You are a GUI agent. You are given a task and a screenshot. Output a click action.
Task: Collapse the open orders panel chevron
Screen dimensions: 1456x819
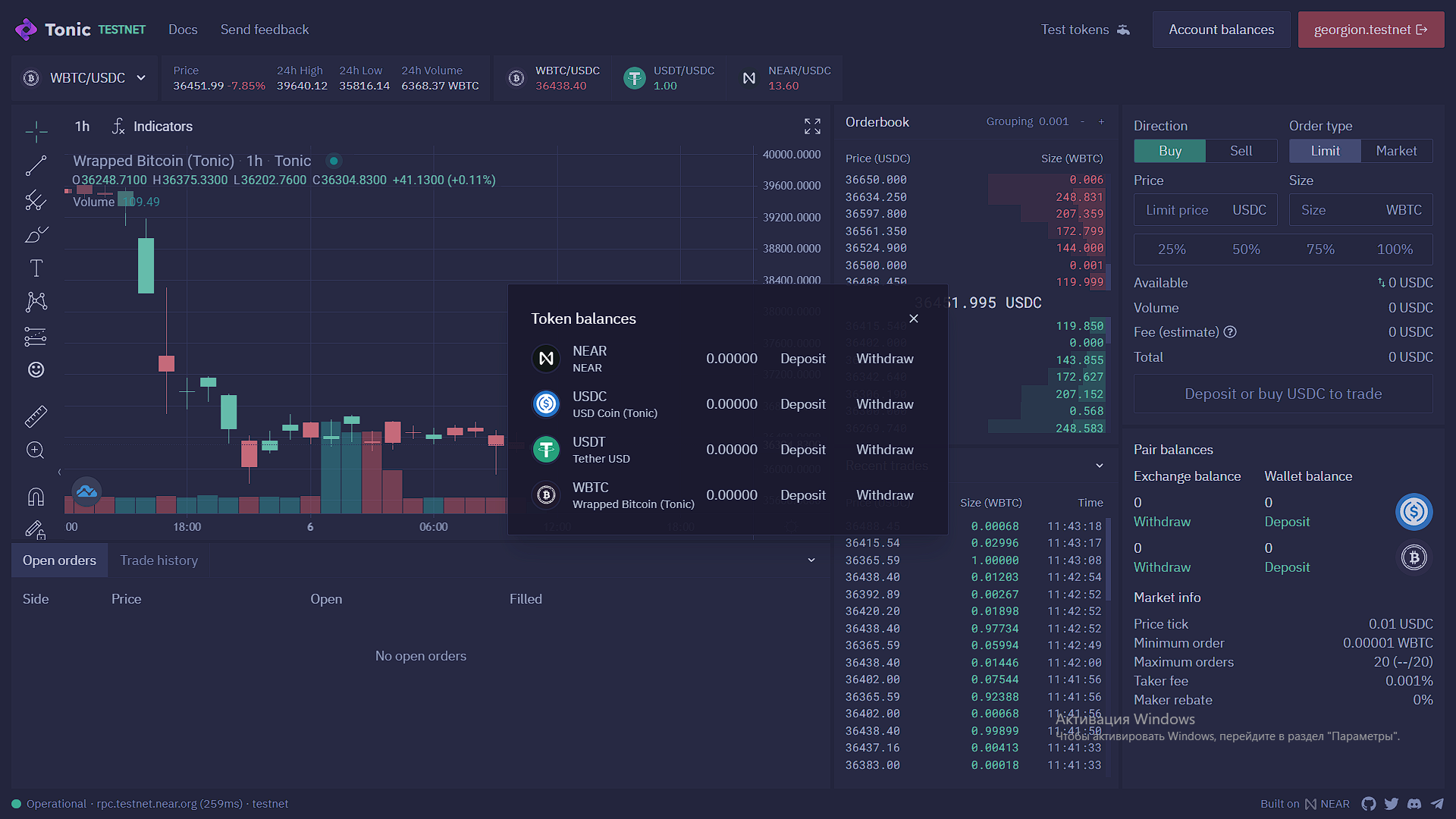tap(811, 560)
